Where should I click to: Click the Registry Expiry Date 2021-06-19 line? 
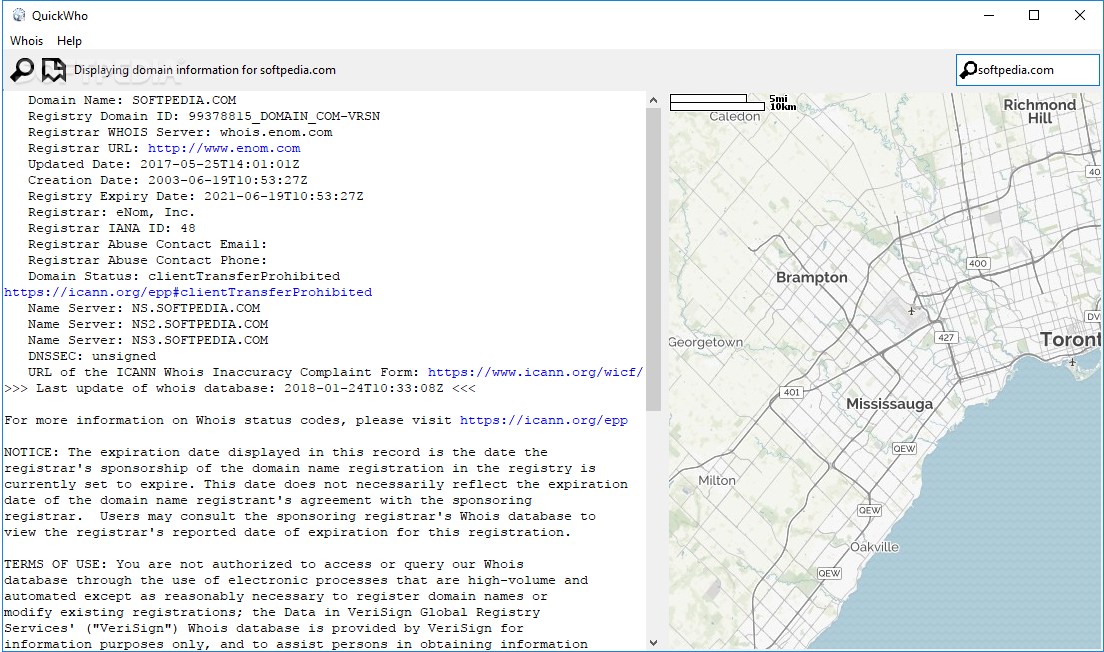coord(196,196)
